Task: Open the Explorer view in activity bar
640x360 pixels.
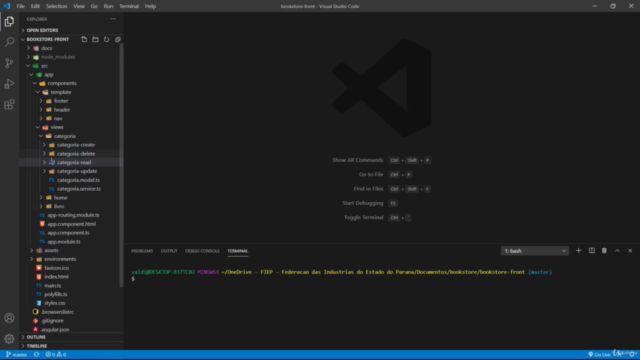Action: click(9, 21)
